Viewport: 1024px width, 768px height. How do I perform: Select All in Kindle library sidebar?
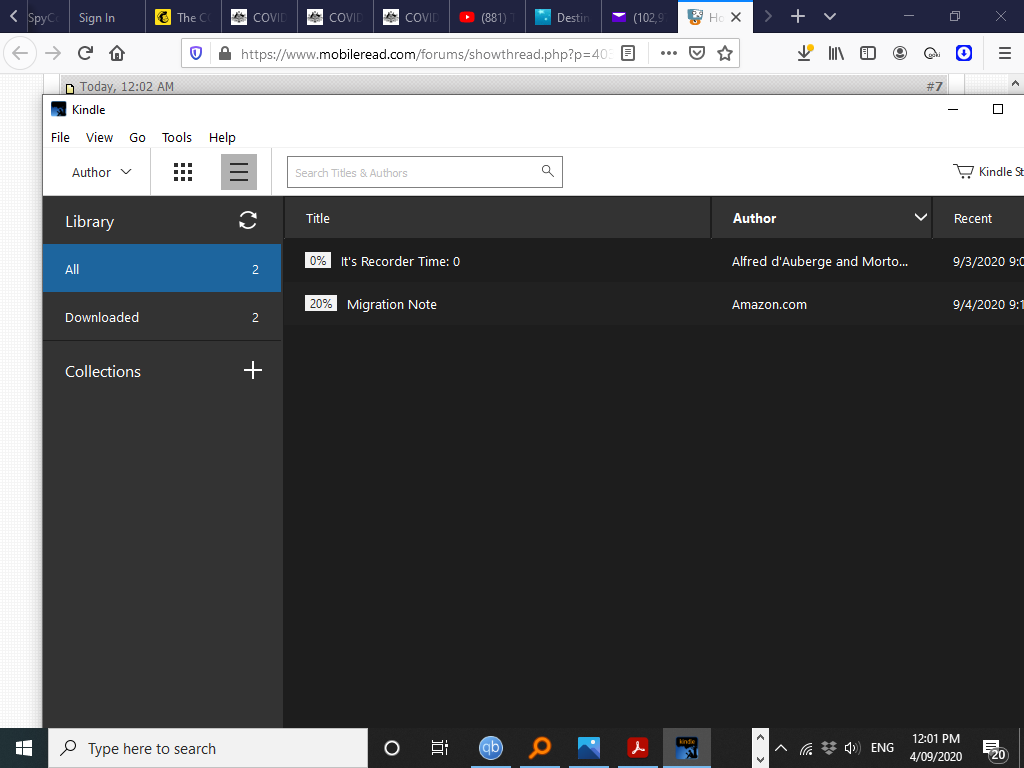click(162, 268)
